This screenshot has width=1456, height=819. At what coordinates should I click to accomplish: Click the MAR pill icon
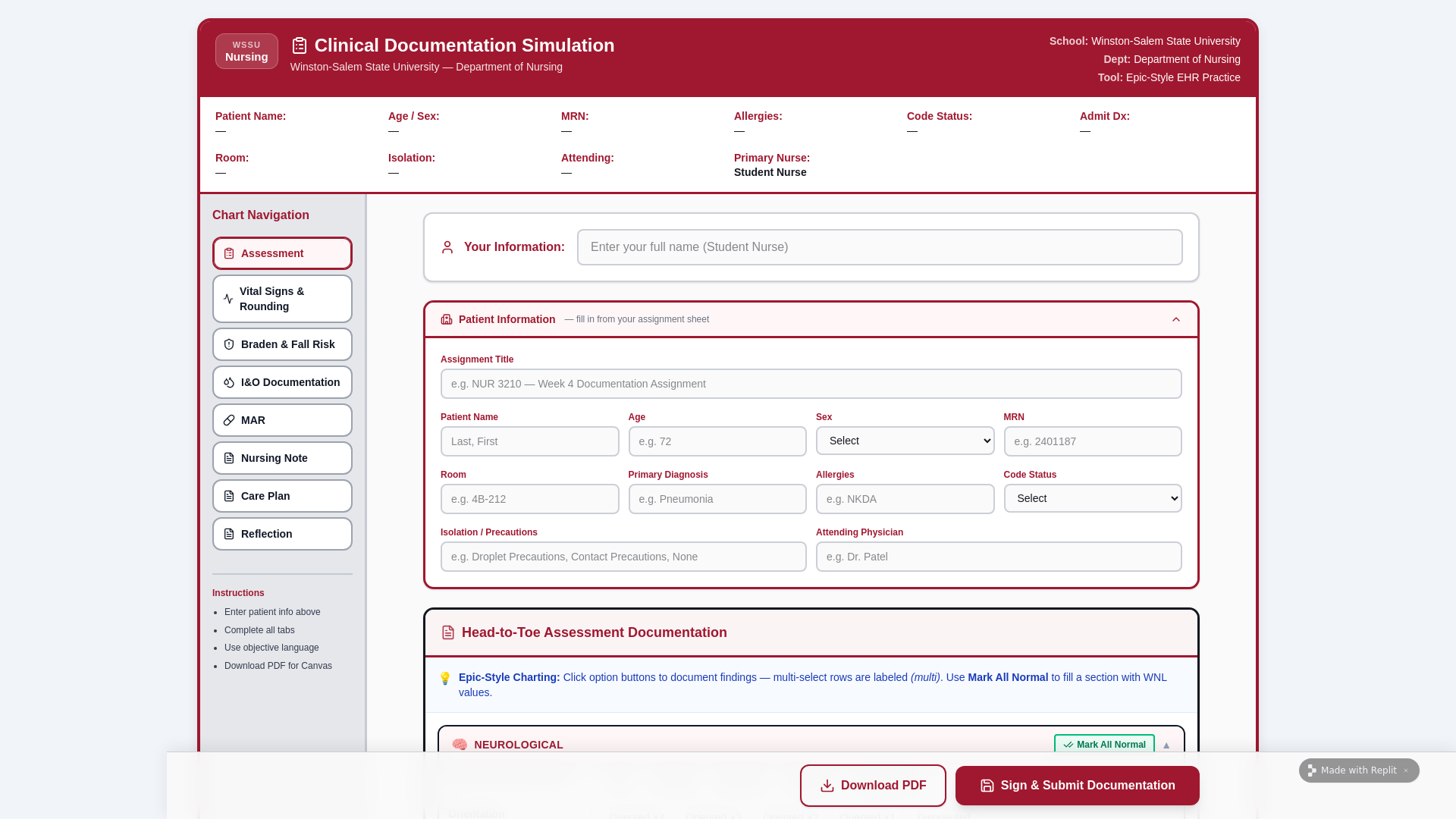point(229,420)
